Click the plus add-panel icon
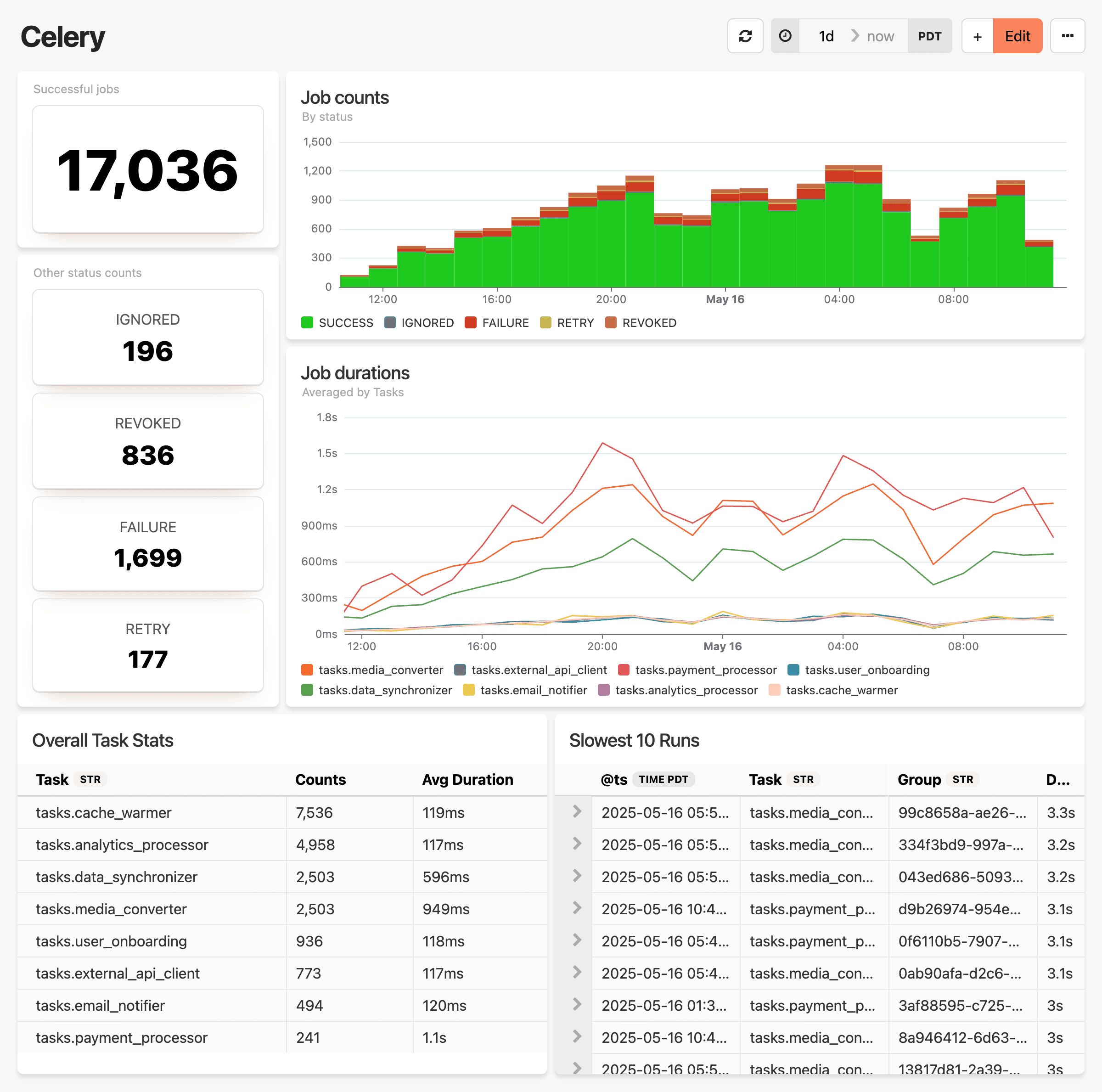Viewport: 1102px width, 1092px height. click(x=977, y=36)
